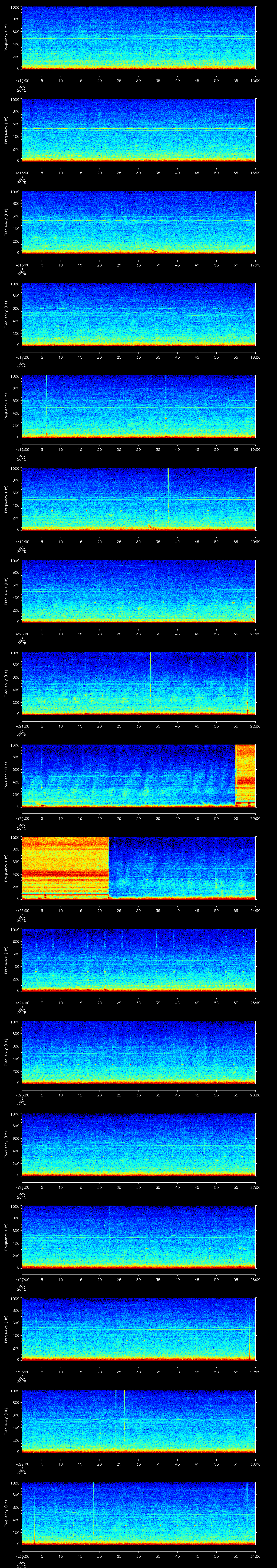
Task: Click the 4:14:00 start time label
Action: tap(21, 80)
